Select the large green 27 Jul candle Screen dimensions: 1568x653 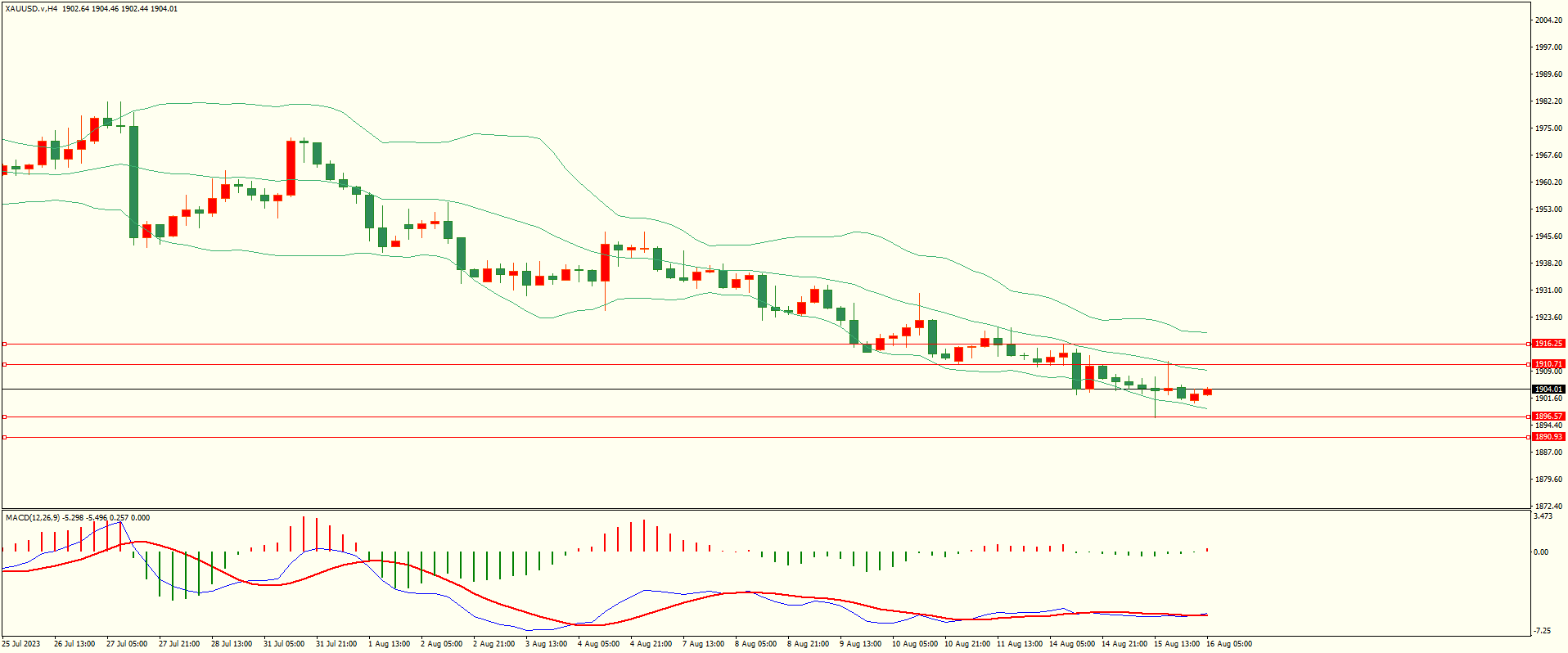[x=133, y=182]
